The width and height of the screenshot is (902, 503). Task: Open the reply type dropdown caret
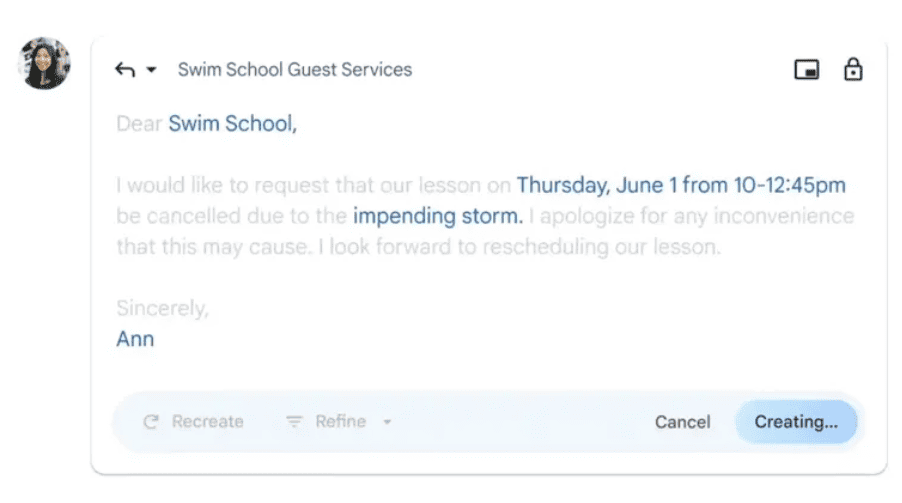click(151, 70)
